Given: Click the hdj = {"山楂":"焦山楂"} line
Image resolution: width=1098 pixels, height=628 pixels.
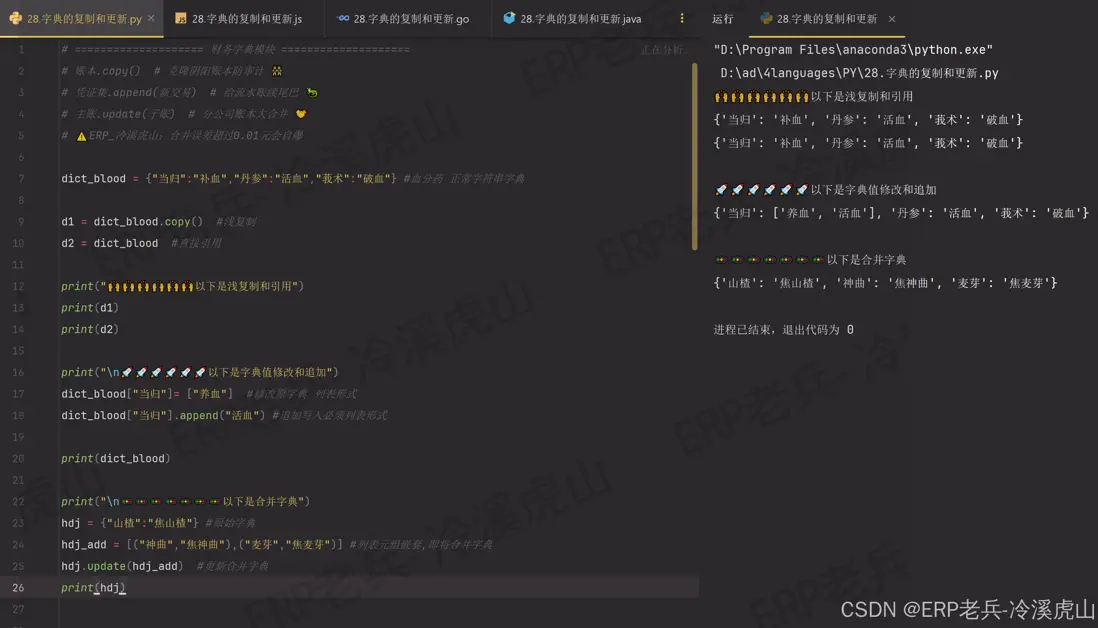Looking at the screenshot, I should pos(158,524).
